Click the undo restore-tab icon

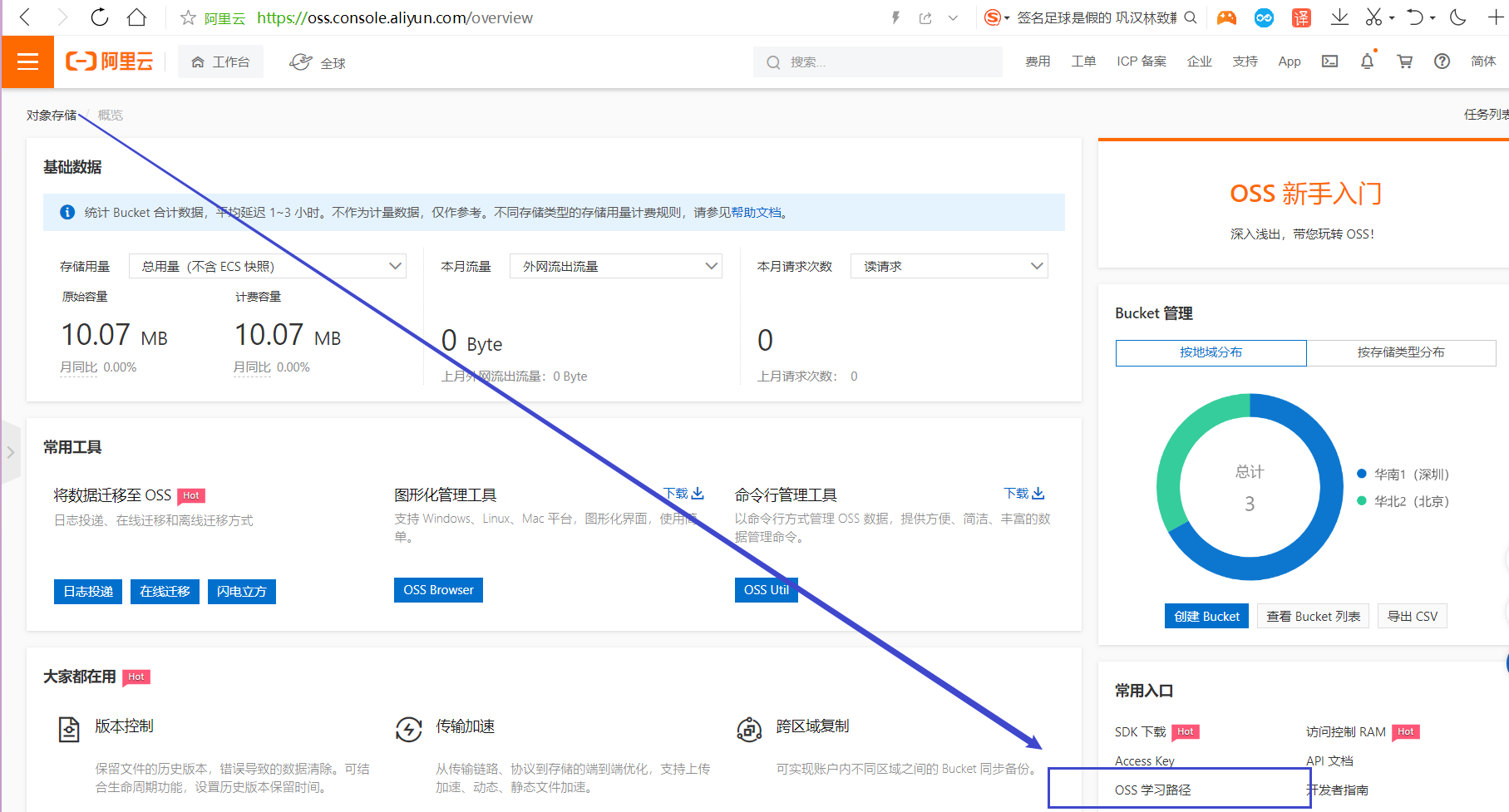tap(1415, 17)
